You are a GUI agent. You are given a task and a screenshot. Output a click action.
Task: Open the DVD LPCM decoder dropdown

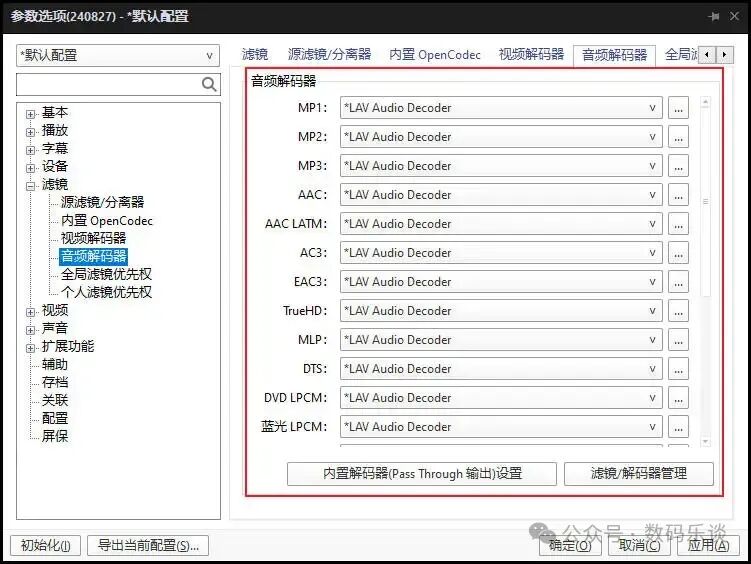point(501,398)
